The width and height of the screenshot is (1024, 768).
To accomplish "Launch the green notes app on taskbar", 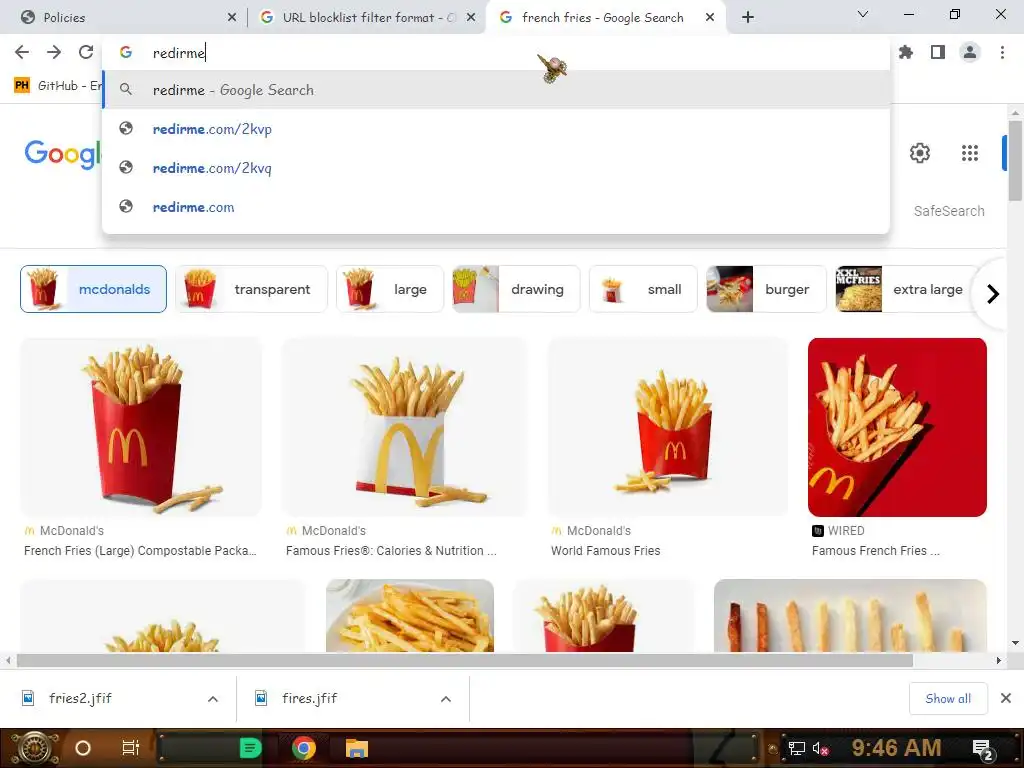I will click(x=250, y=748).
